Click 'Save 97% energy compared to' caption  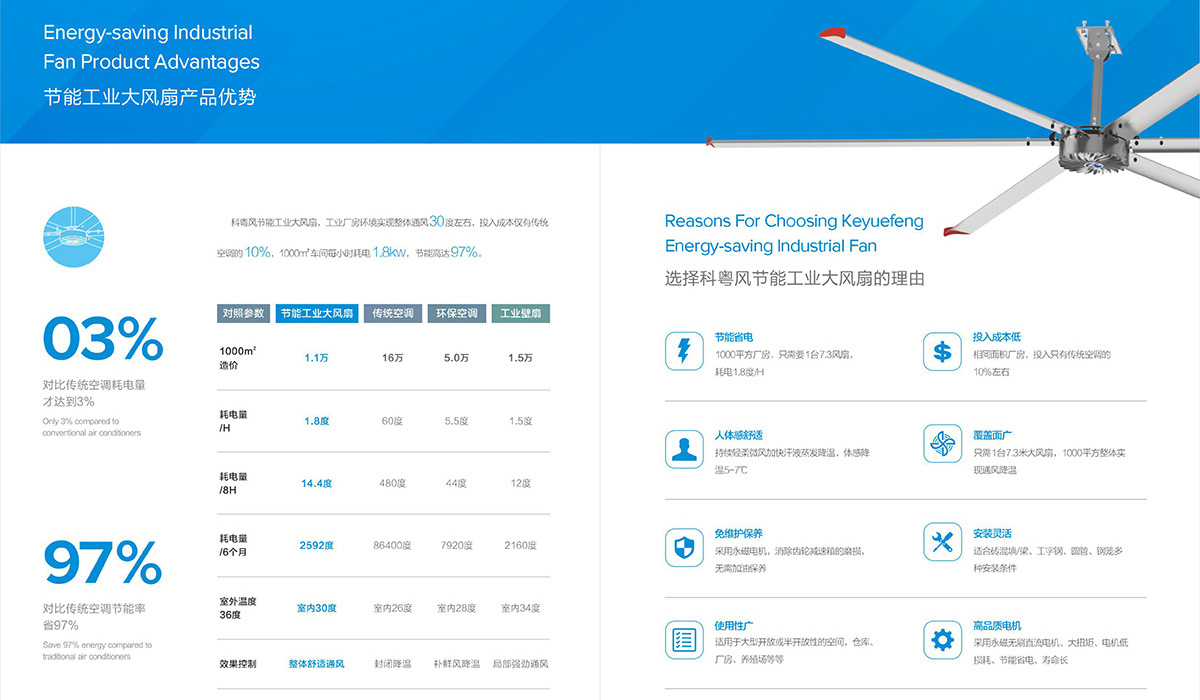[x=97, y=645]
